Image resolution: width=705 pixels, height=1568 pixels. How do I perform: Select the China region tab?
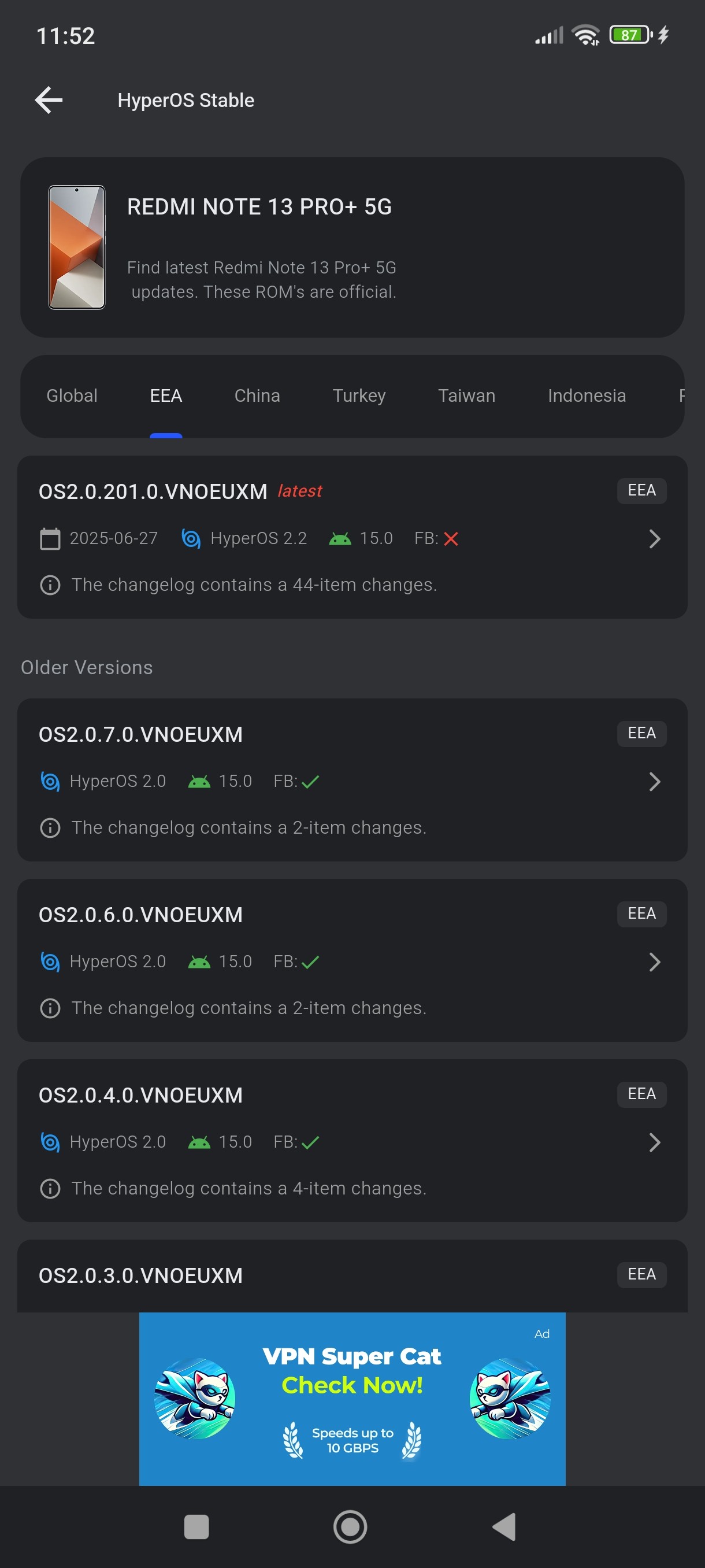coord(257,395)
